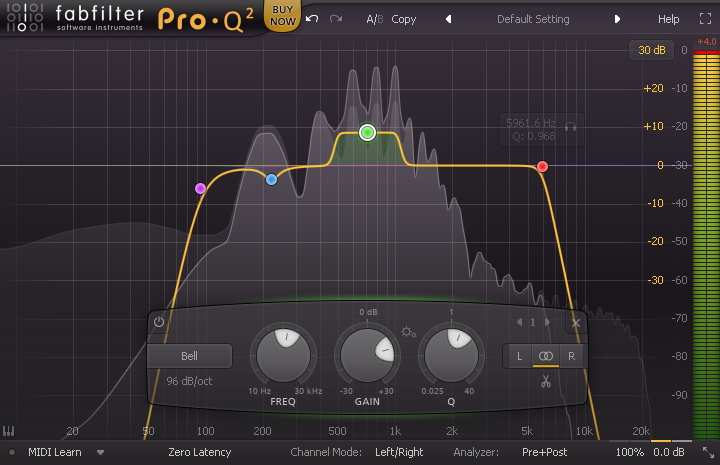The image size is (720, 465).
Task: Delete band with the X icon
Action: (576, 323)
